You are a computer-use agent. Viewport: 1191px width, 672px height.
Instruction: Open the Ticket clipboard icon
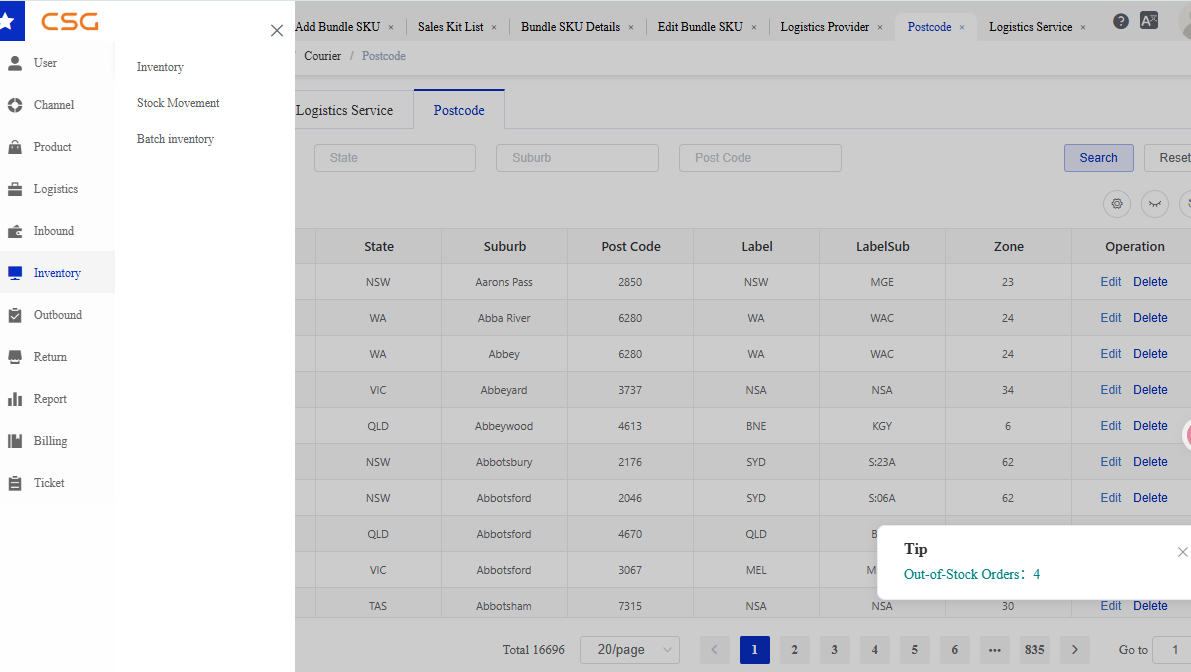pyautogui.click(x=15, y=483)
